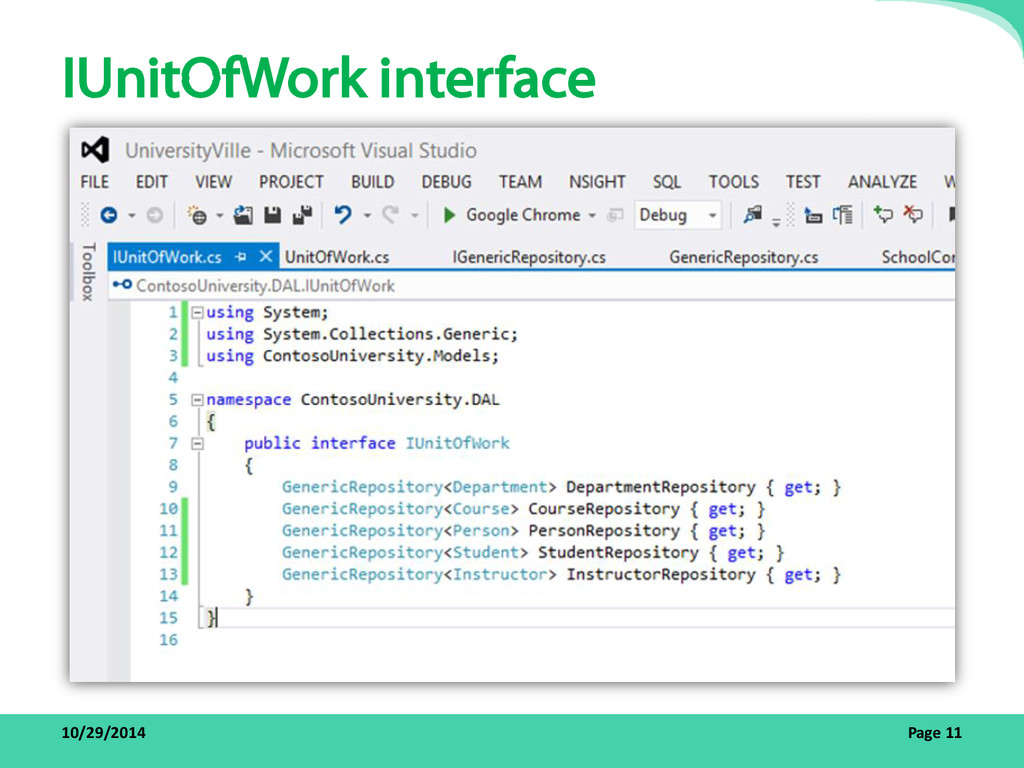Switch to the IGenericRepository.cs tab
This screenshot has height=768, width=1024.
[529, 257]
